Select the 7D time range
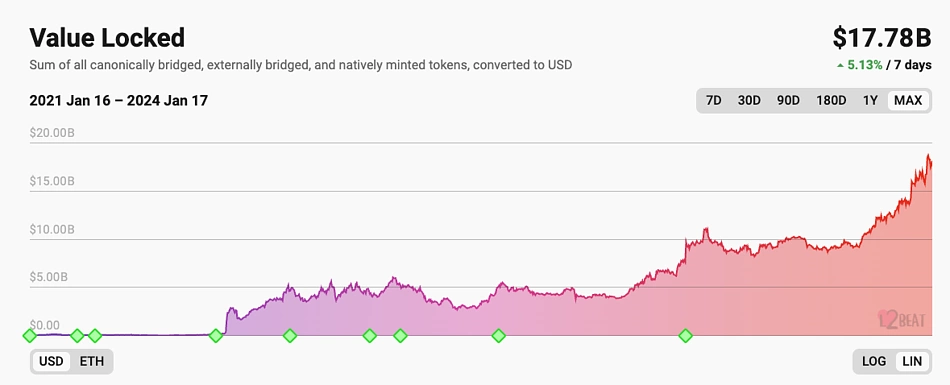 714,101
